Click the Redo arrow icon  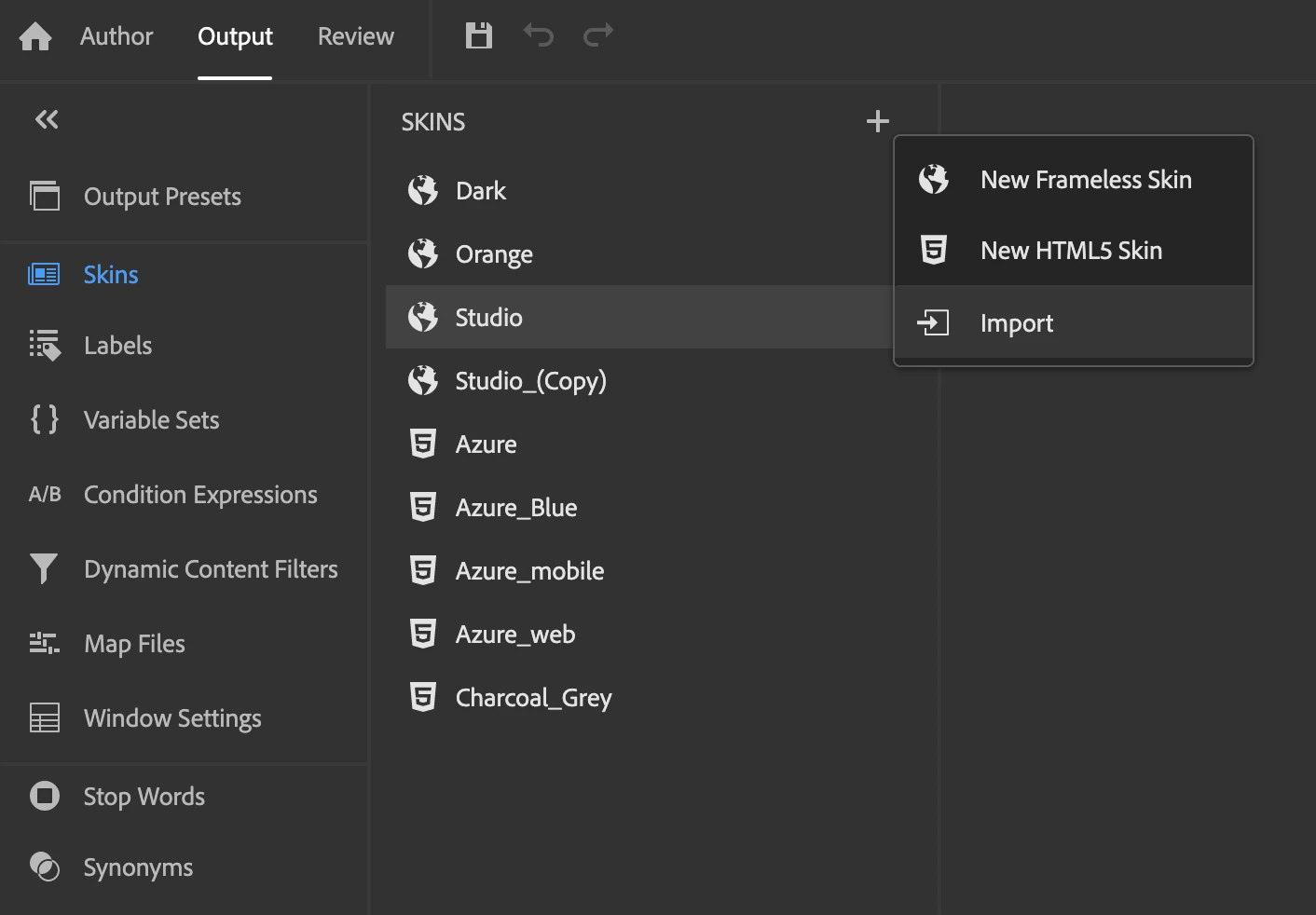coord(598,35)
